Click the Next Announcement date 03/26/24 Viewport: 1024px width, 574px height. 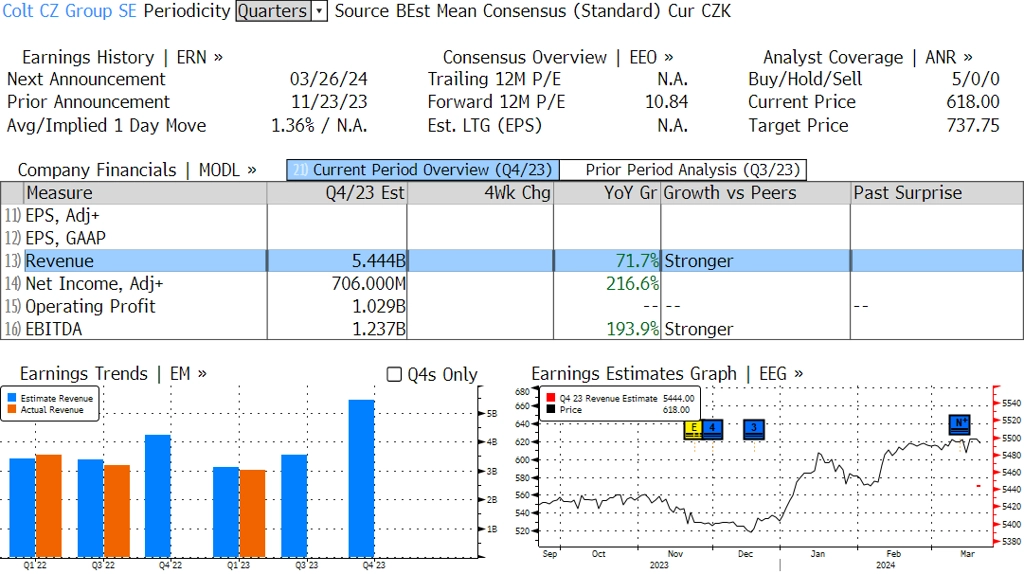(328, 79)
